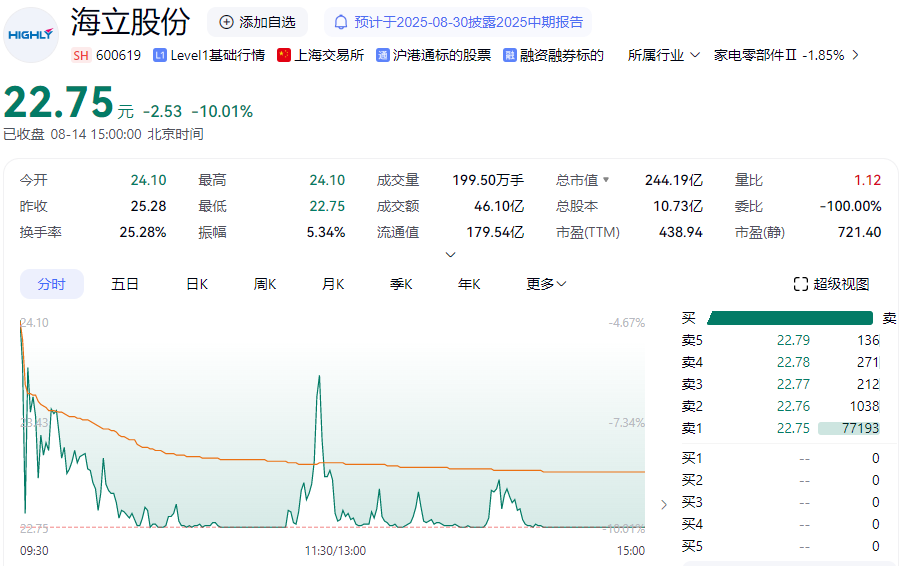Switch to the 日K chart tab

197,284
